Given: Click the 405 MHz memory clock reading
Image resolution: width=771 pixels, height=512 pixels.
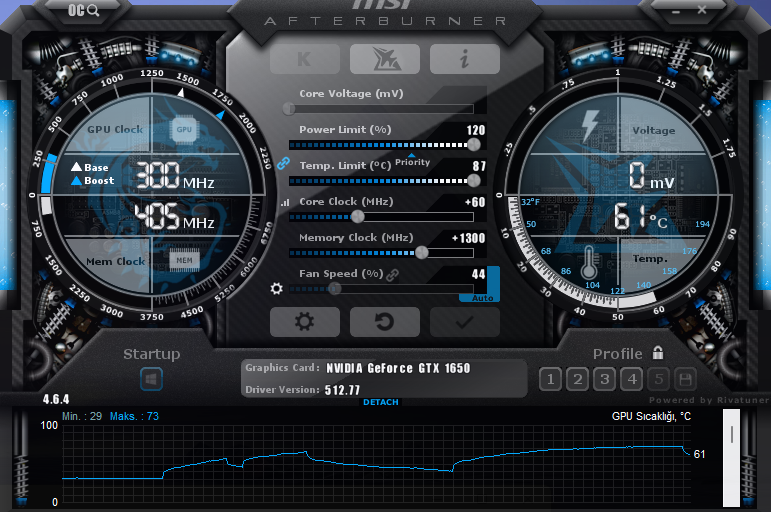Looking at the screenshot, I should point(174,216).
